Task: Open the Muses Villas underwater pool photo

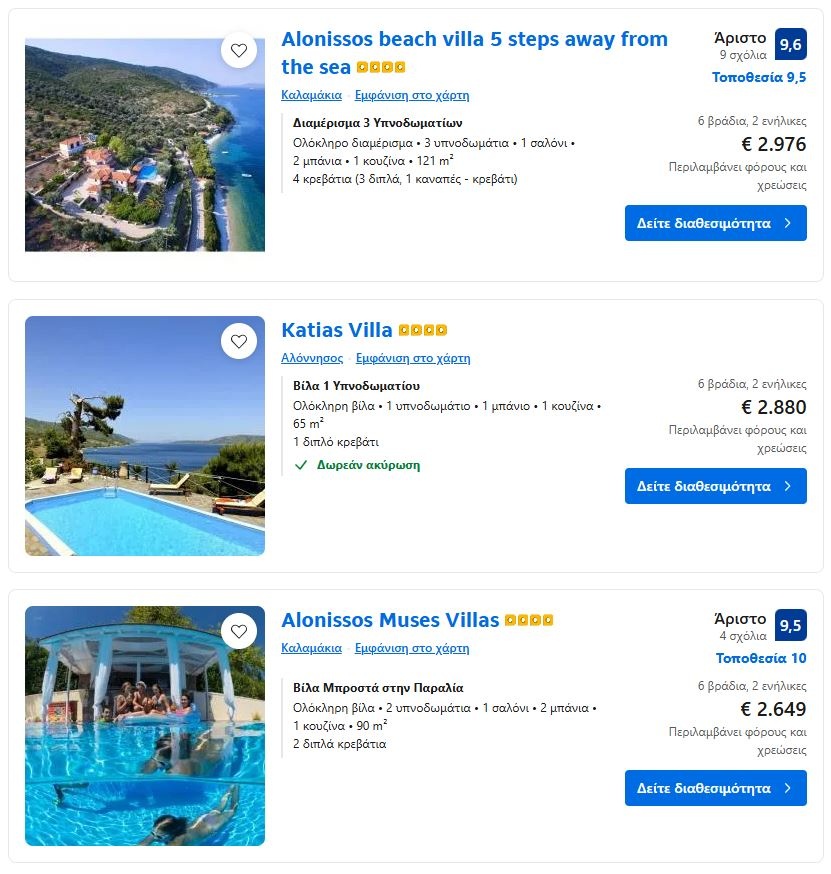Action: 145,750
